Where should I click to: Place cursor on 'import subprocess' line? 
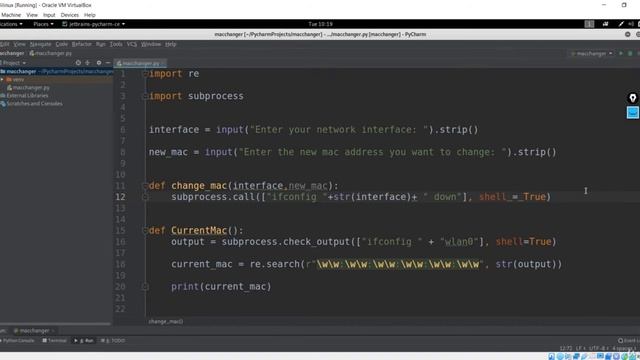click(x=196, y=96)
